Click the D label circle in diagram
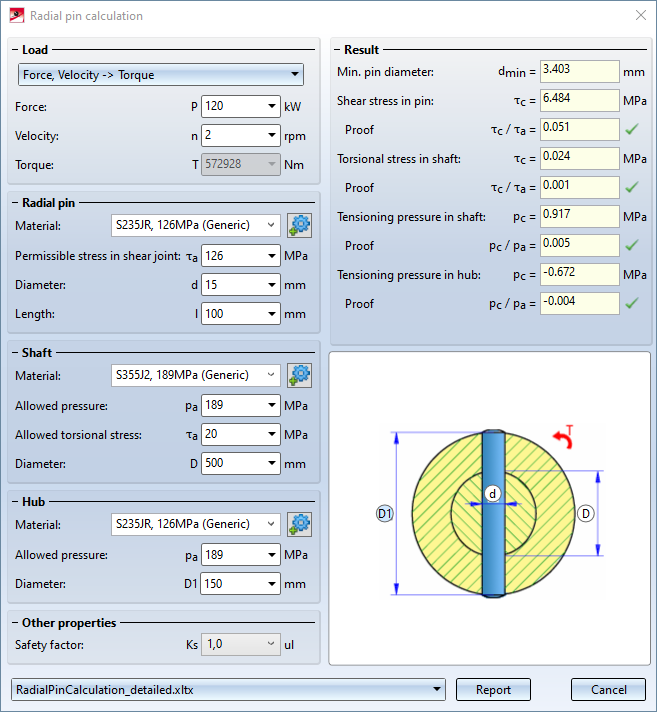The image size is (657, 712). pyautogui.click(x=586, y=513)
